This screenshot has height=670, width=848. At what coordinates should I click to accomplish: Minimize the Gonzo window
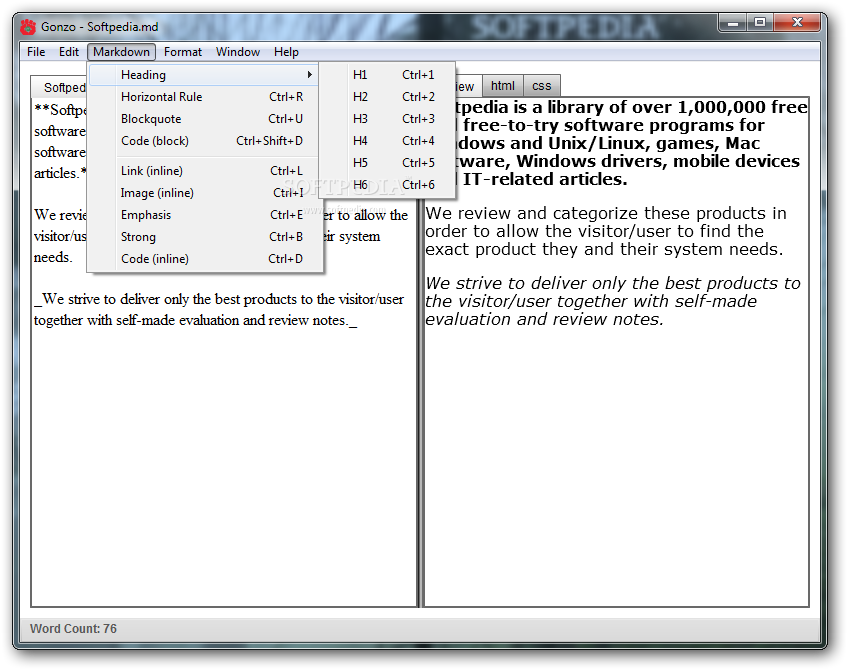[733, 23]
